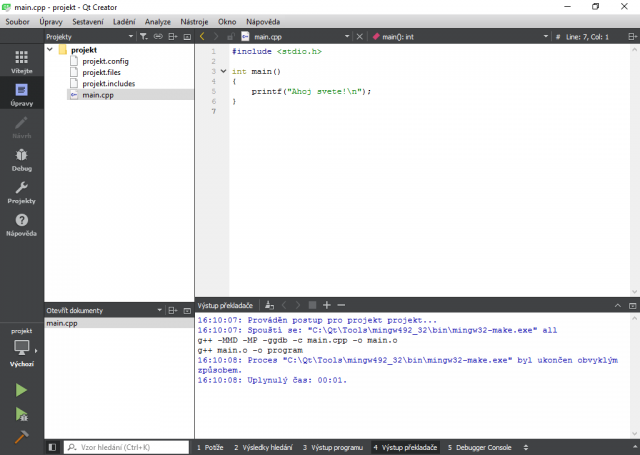The width and height of the screenshot is (640, 455).
Task: Run the project with green play button
Action: click(21, 390)
